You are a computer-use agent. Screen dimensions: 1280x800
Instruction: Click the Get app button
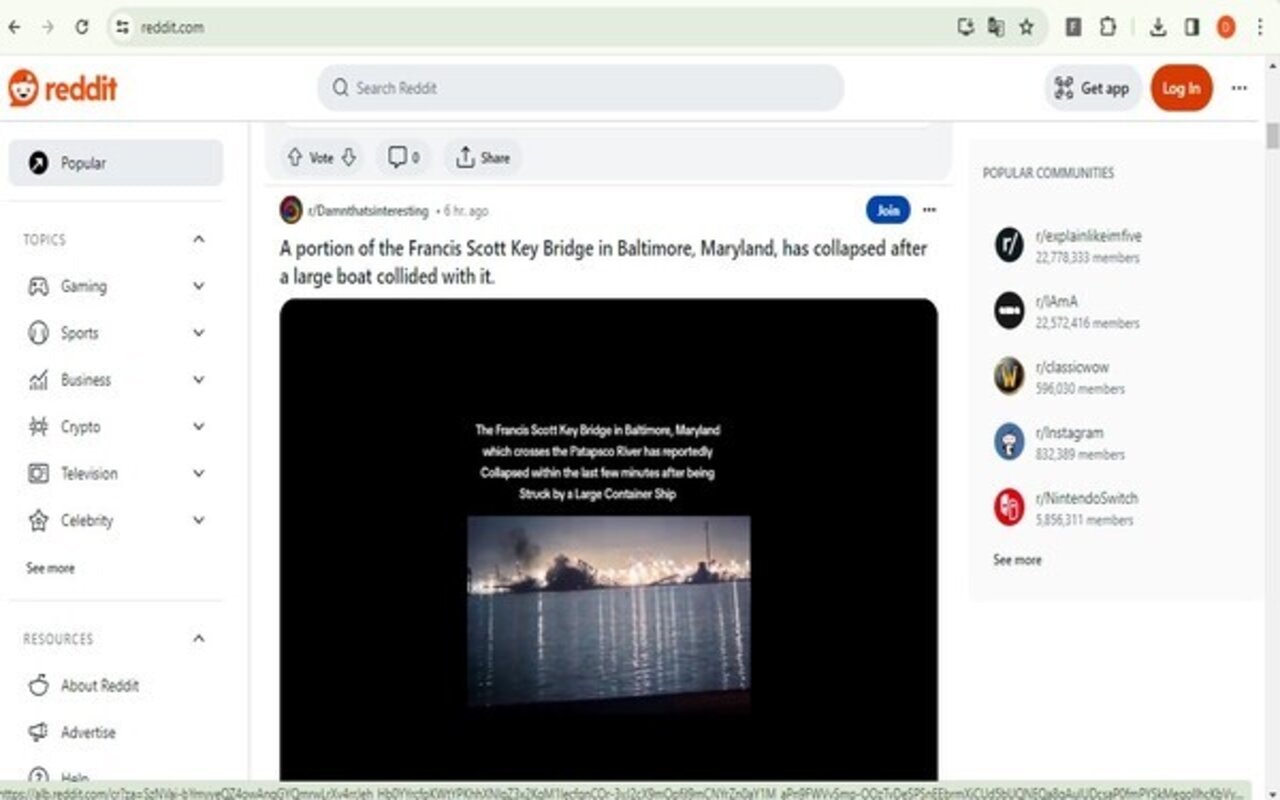pyautogui.click(x=1093, y=88)
